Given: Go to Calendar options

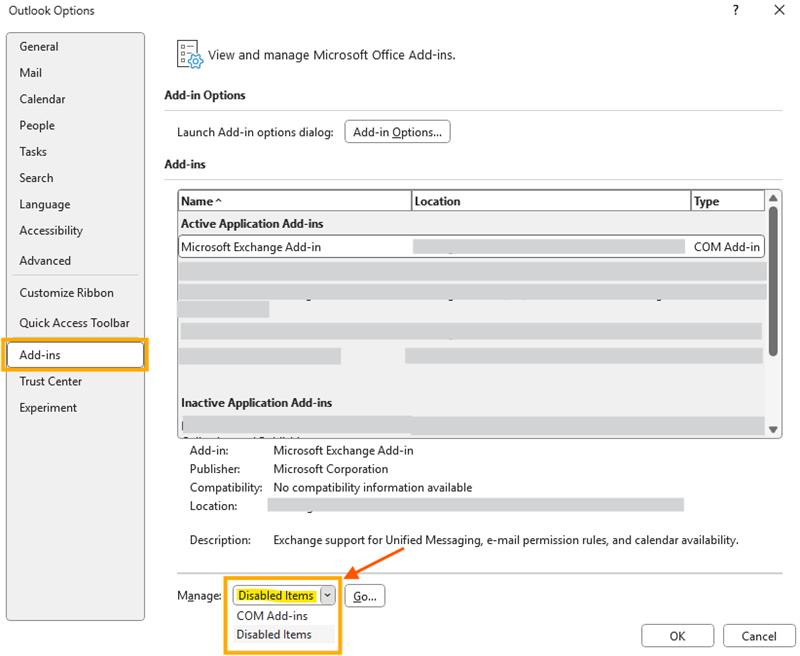Looking at the screenshot, I should click(42, 99).
